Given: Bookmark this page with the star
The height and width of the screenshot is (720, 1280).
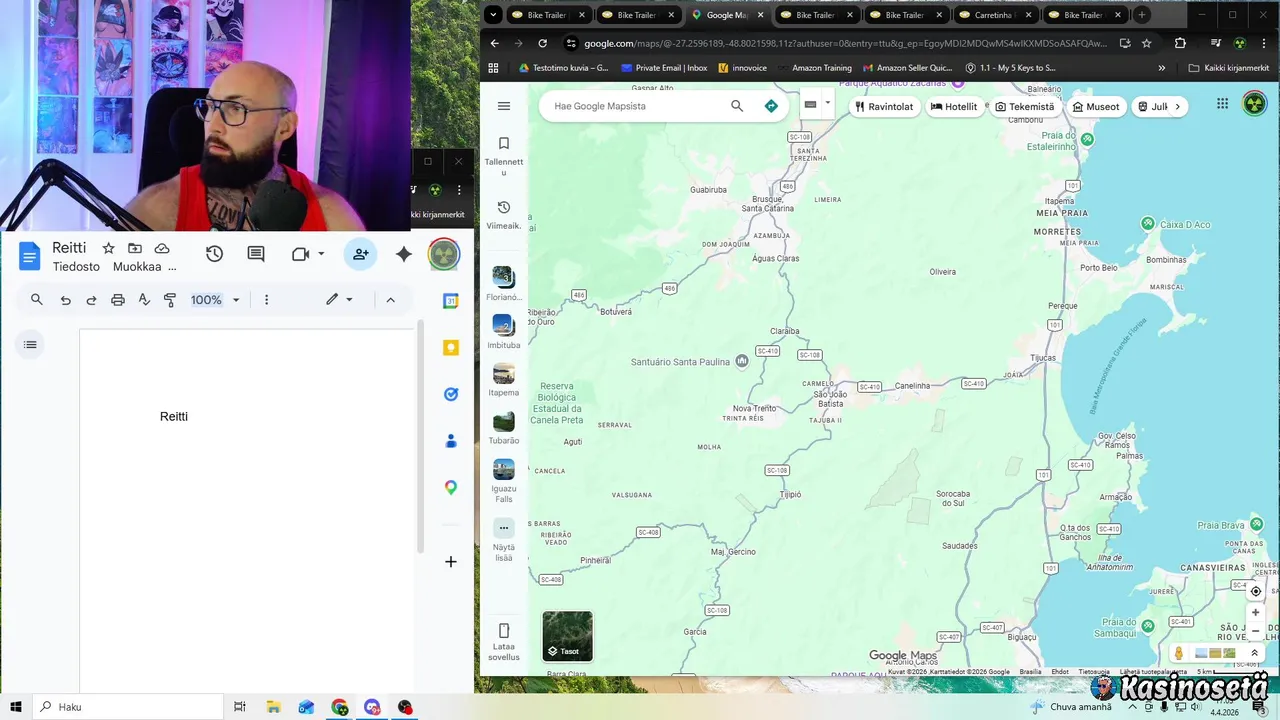Looking at the screenshot, I should click(1146, 43).
